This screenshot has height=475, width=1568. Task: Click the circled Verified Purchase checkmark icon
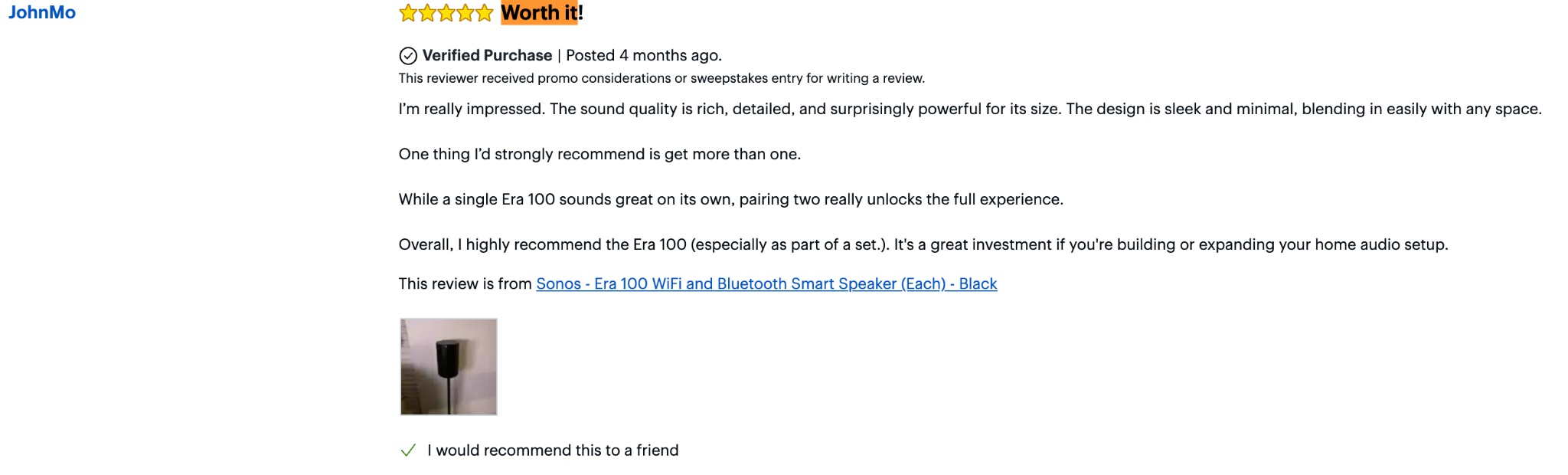(x=407, y=55)
